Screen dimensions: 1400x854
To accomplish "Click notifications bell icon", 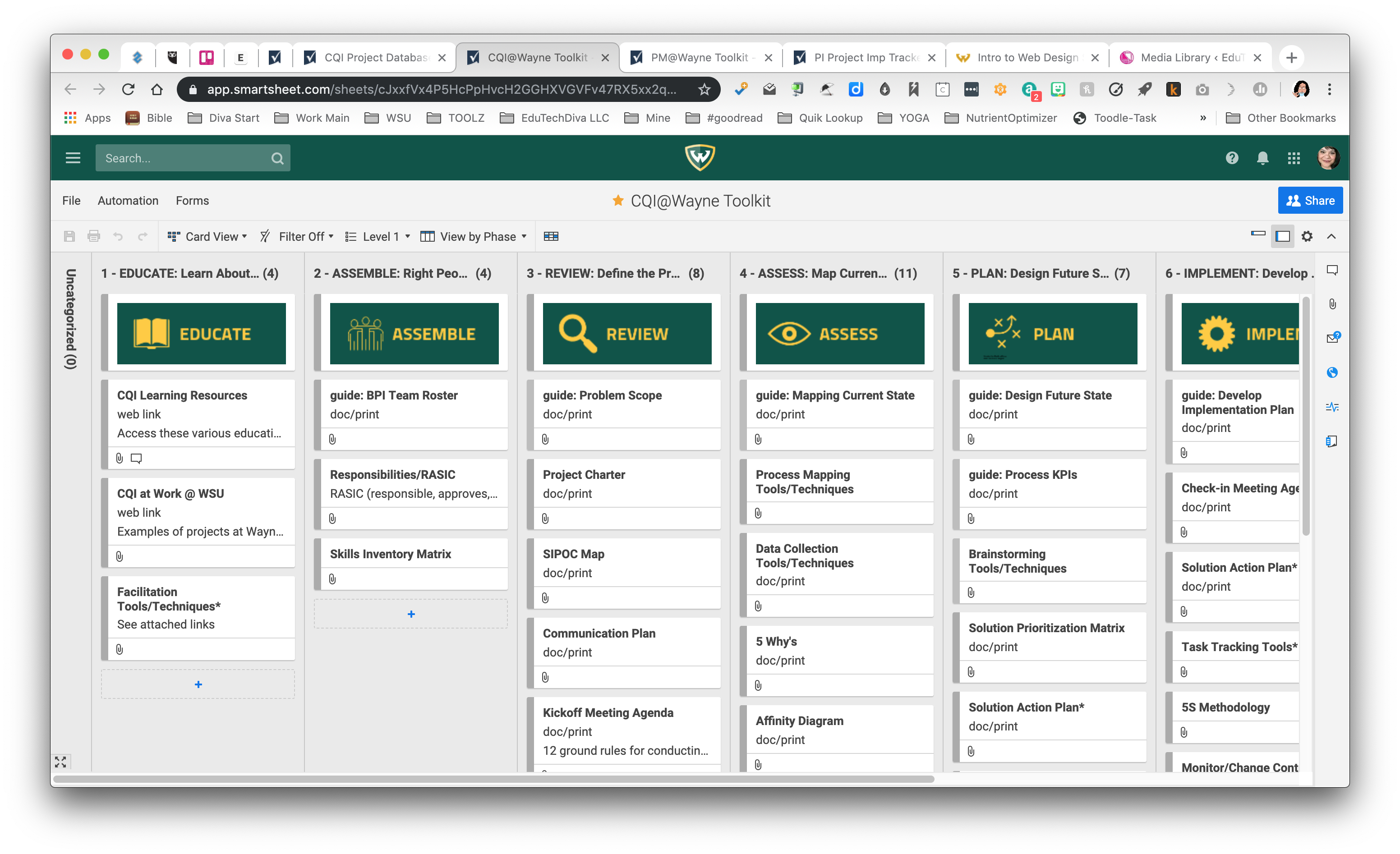I will coord(1262,158).
